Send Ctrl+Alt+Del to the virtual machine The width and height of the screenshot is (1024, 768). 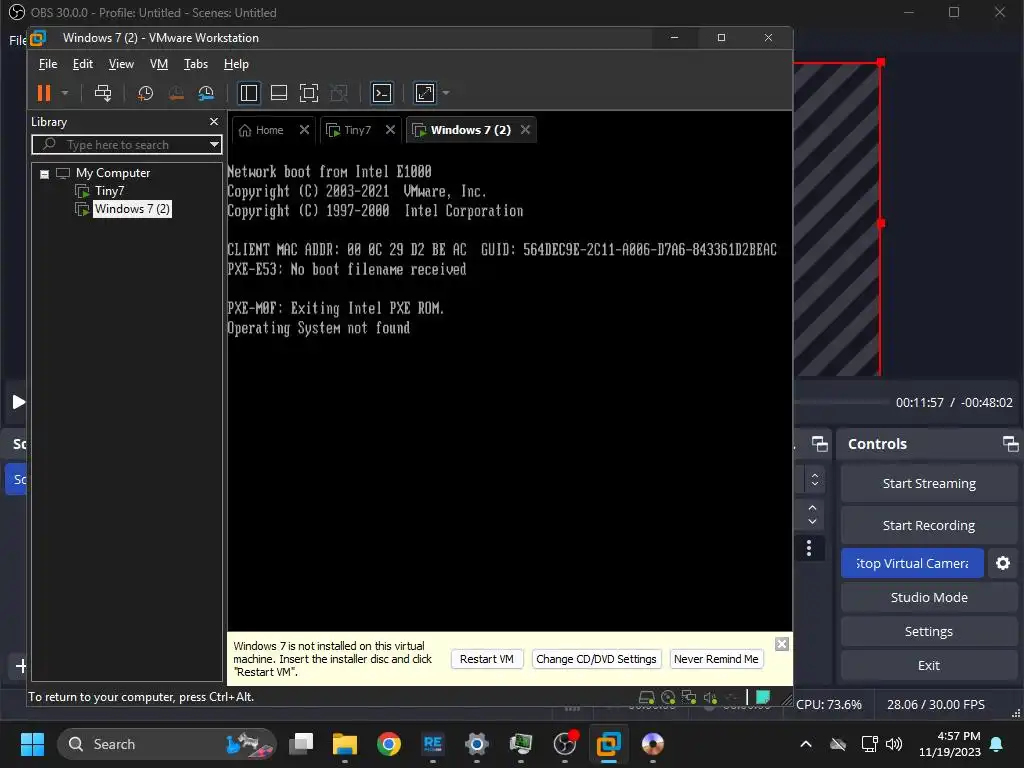[103, 93]
